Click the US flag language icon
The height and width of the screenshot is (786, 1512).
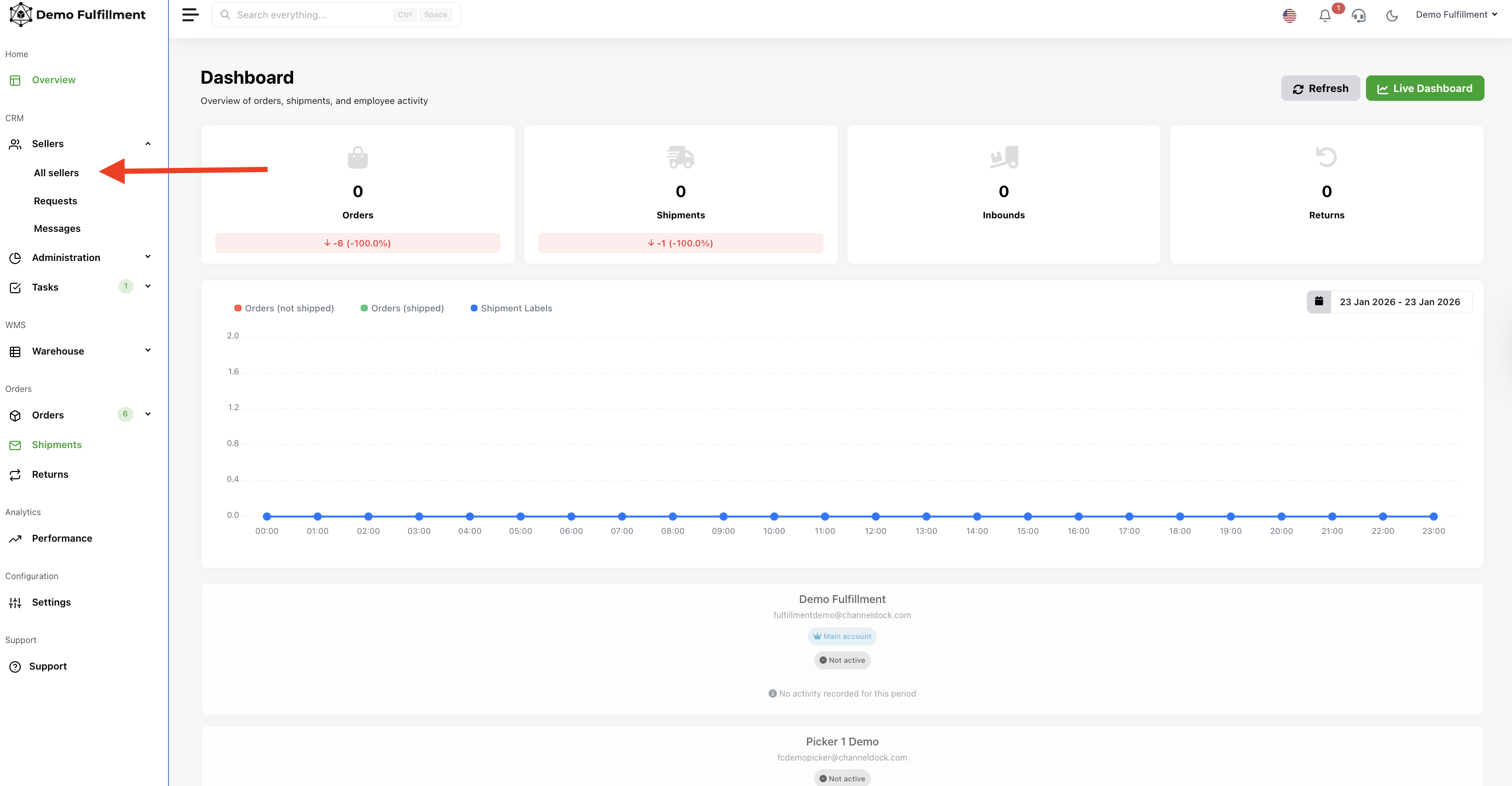[x=1289, y=16]
